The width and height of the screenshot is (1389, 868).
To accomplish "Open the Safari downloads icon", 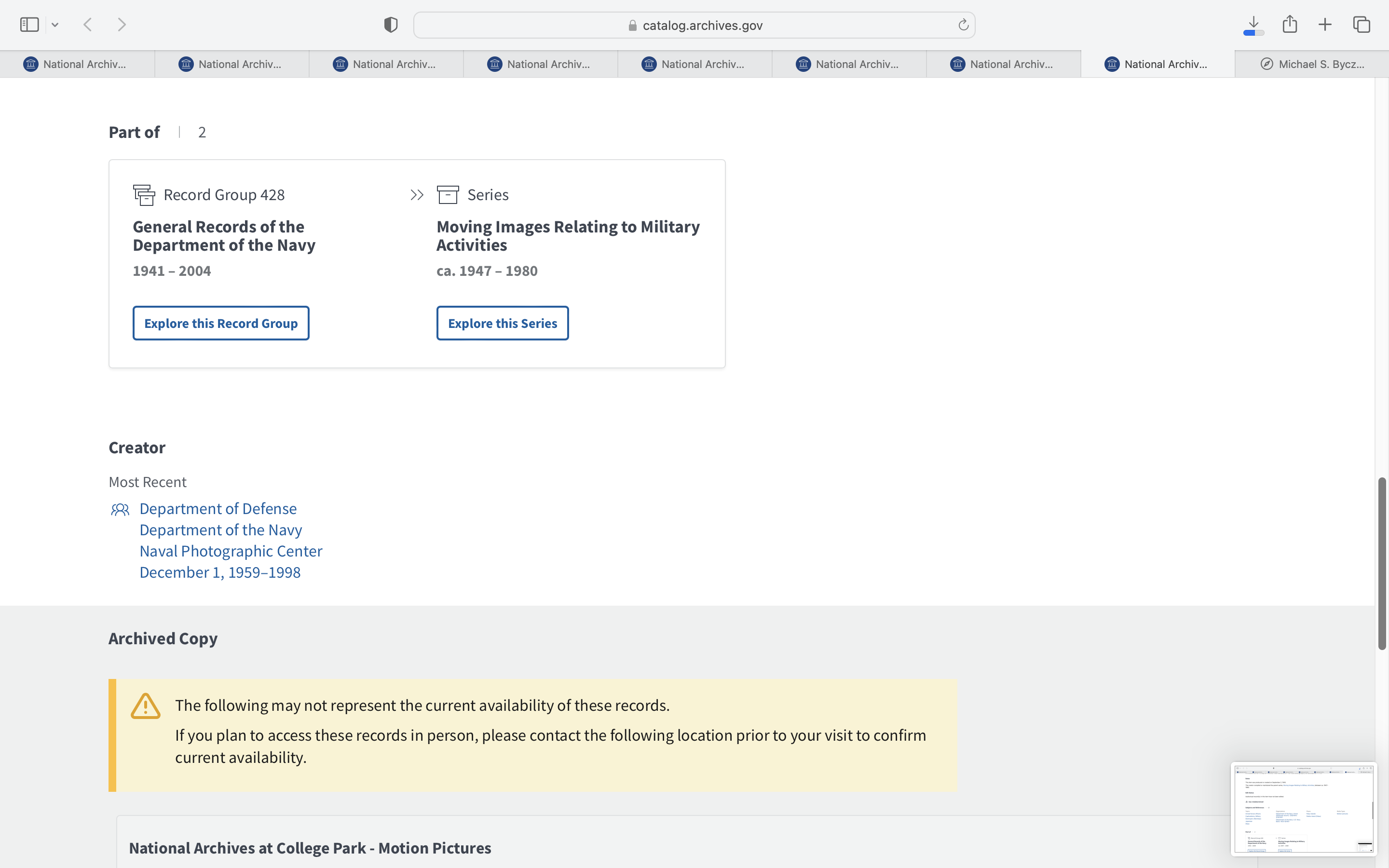I will (1253, 25).
